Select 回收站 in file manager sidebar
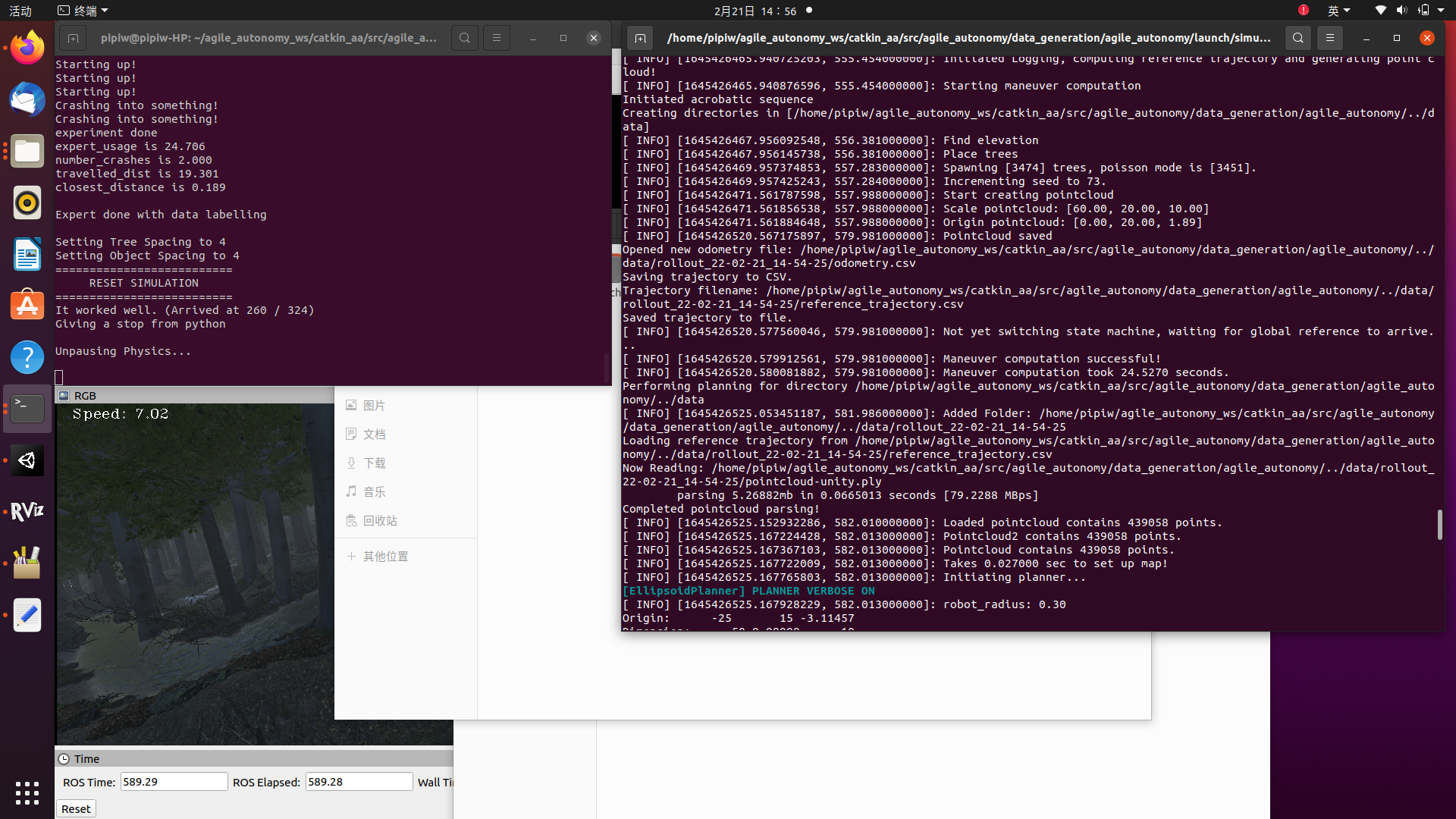The width and height of the screenshot is (1456, 819). (x=379, y=521)
